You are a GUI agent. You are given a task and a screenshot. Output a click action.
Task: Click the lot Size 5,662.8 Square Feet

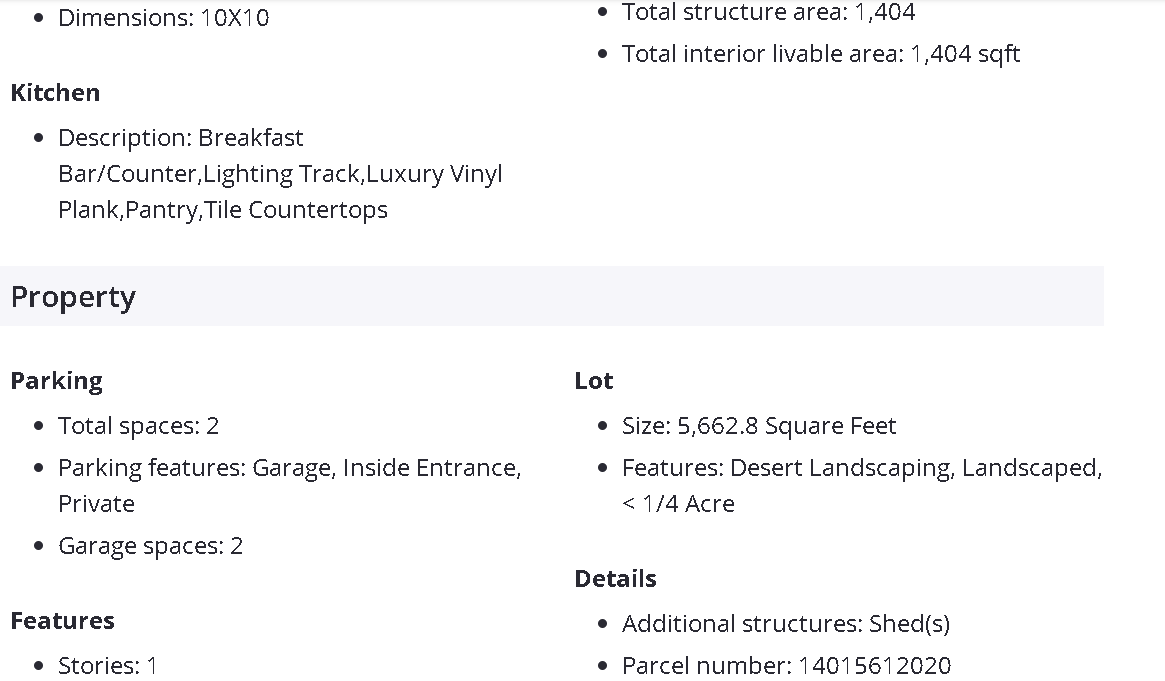point(758,426)
